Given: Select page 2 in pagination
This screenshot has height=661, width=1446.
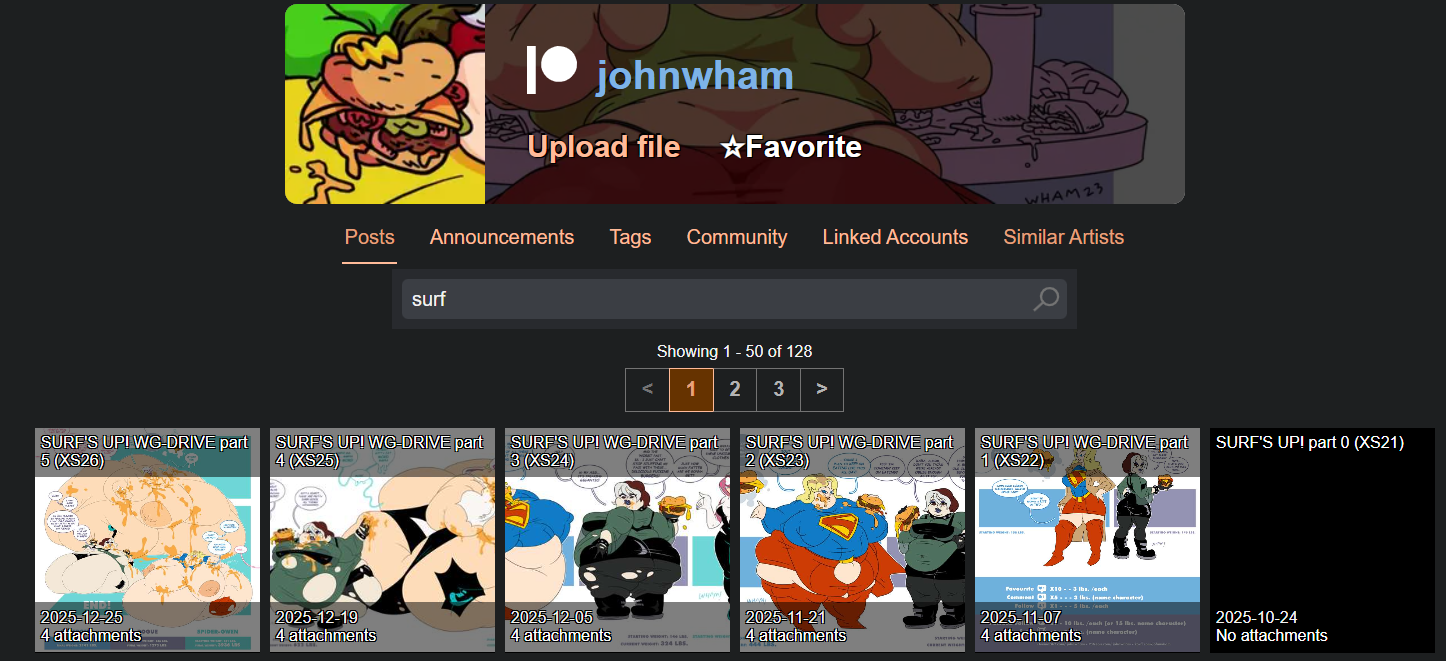Looking at the screenshot, I should pos(735,390).
